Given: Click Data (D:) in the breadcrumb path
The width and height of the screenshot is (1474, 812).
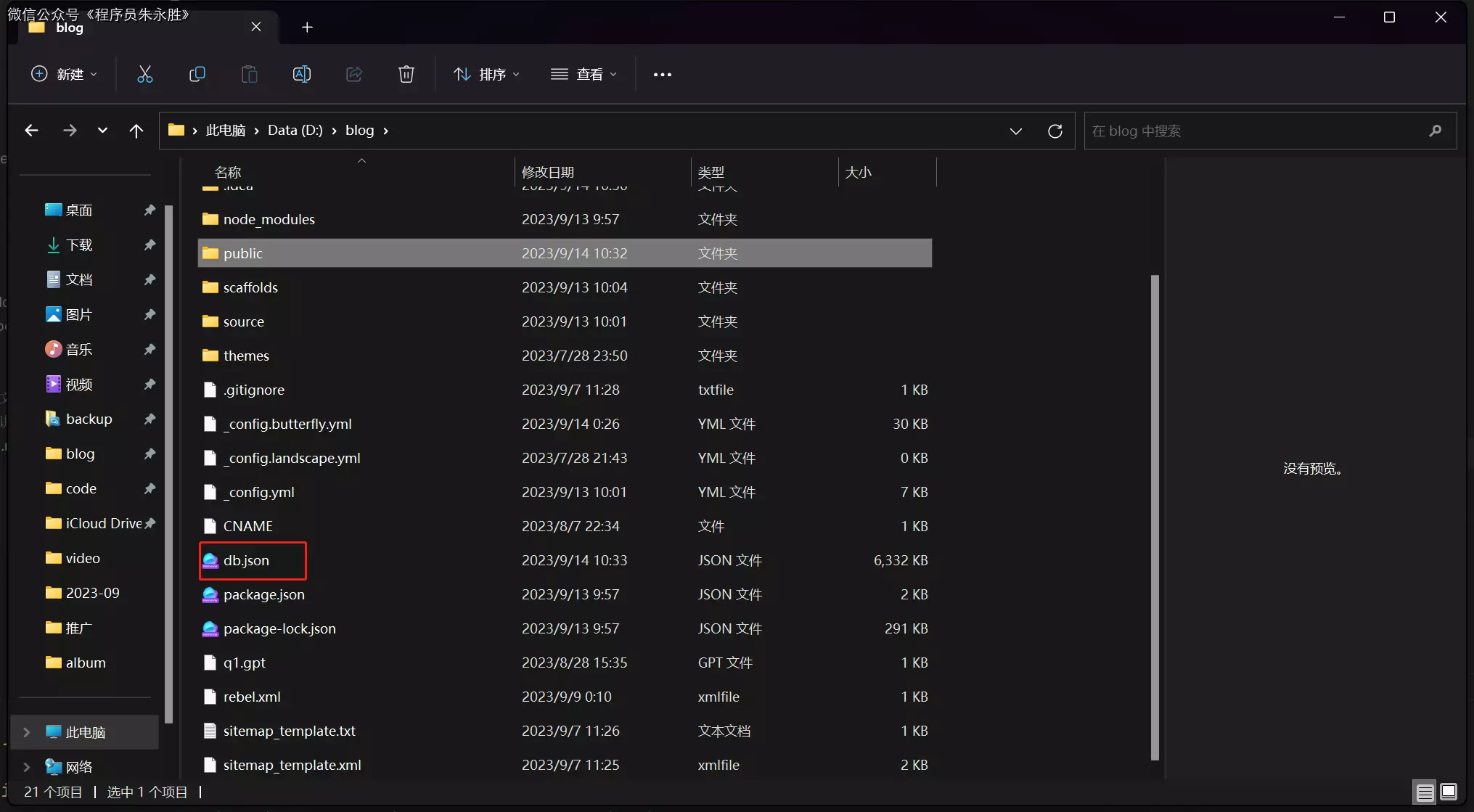Looking at the screenshot, I should coord(295,131).
